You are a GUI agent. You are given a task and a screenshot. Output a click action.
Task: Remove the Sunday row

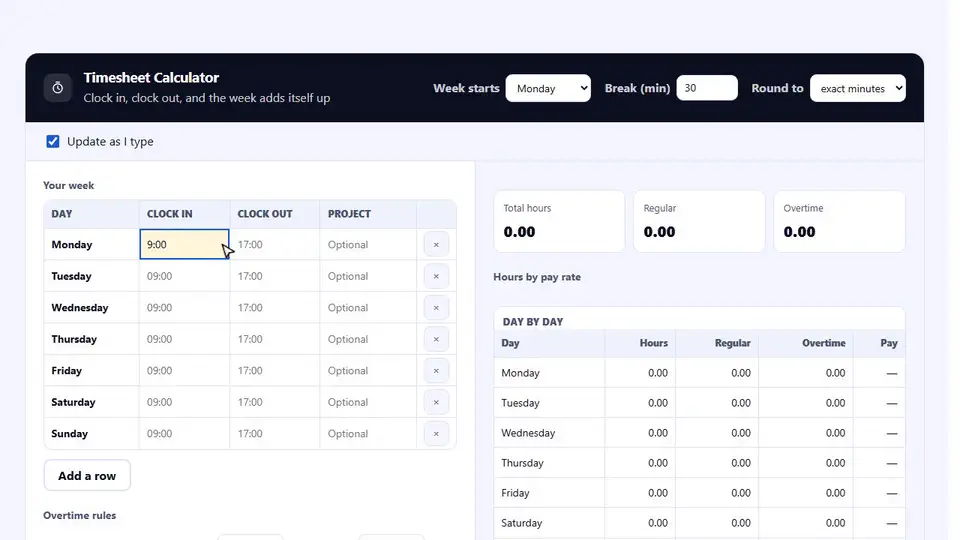click(x=436, y=433)
